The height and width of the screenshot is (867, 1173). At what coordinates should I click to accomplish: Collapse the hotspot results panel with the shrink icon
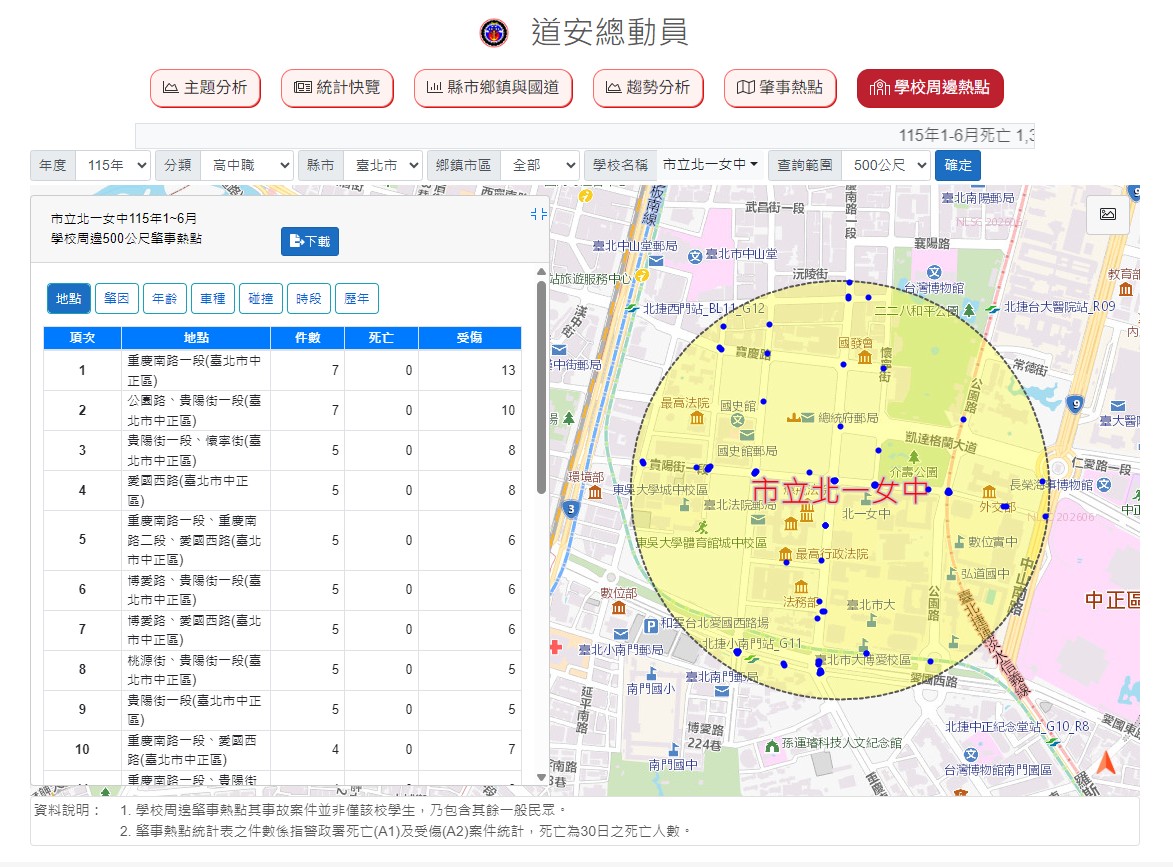(539, 214)
